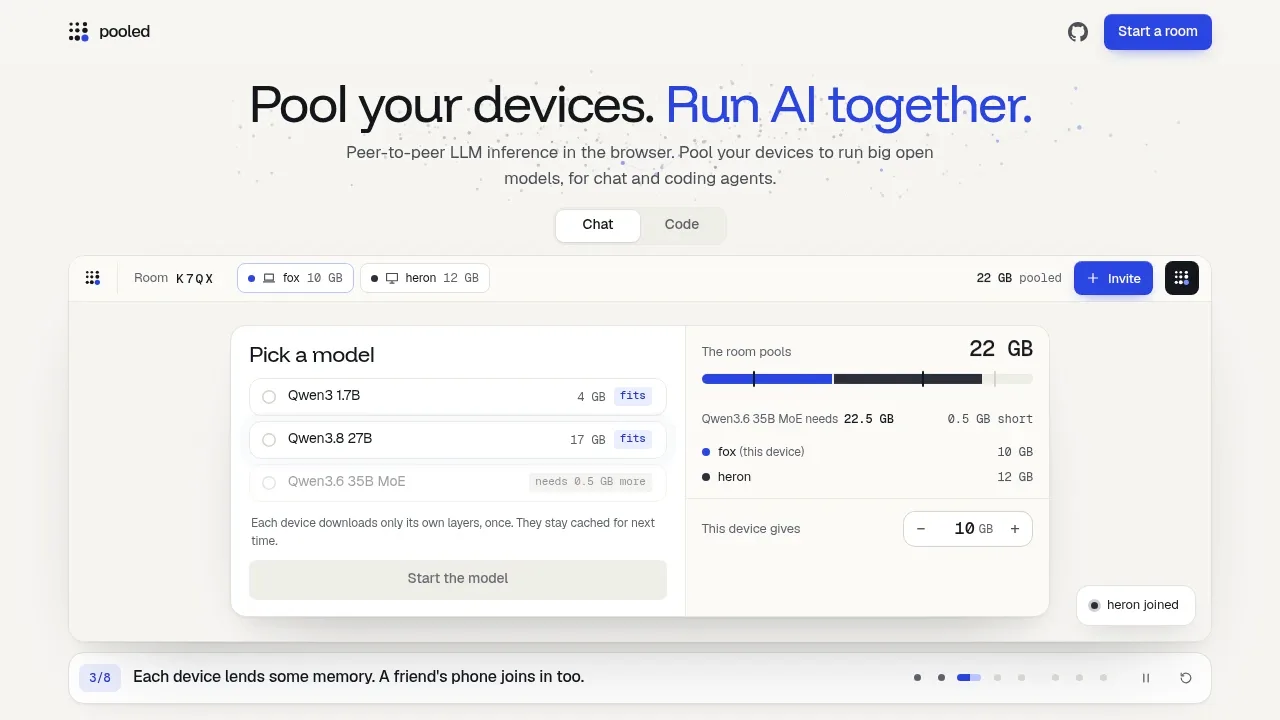Increase this device's memory with plus
Viewport: 1280px width, 720px height.
(x=1015, y=529)
